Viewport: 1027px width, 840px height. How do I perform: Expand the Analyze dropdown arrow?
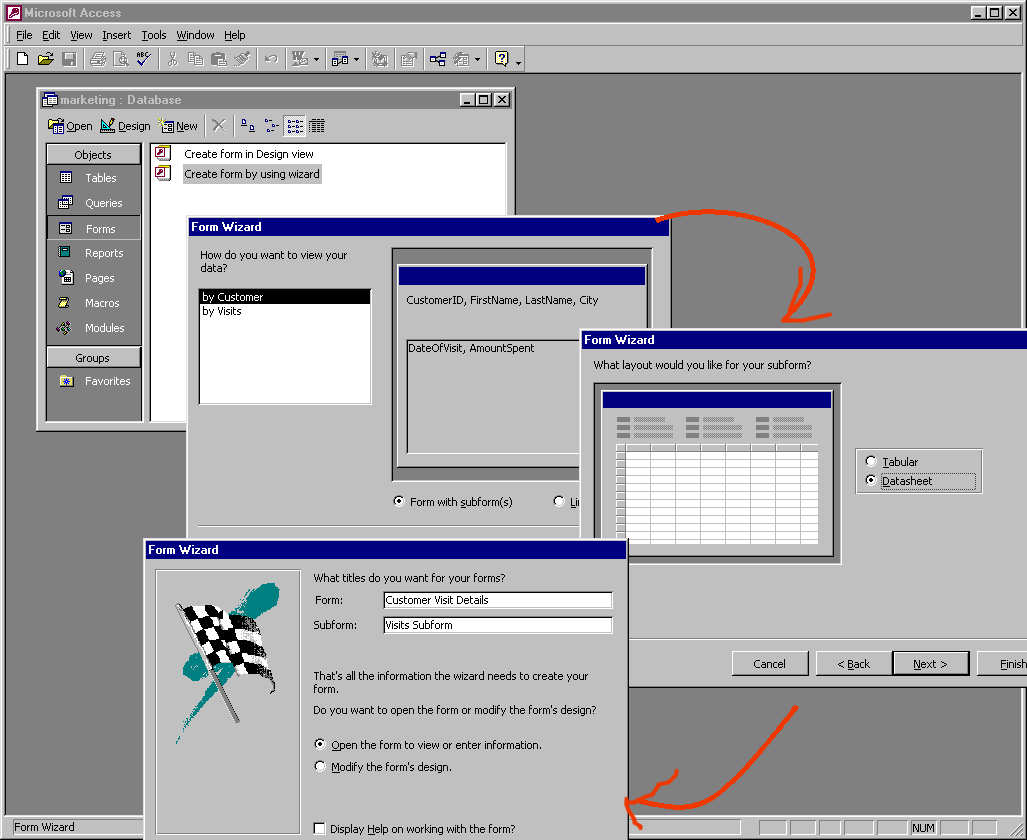(x=356, y=59)
